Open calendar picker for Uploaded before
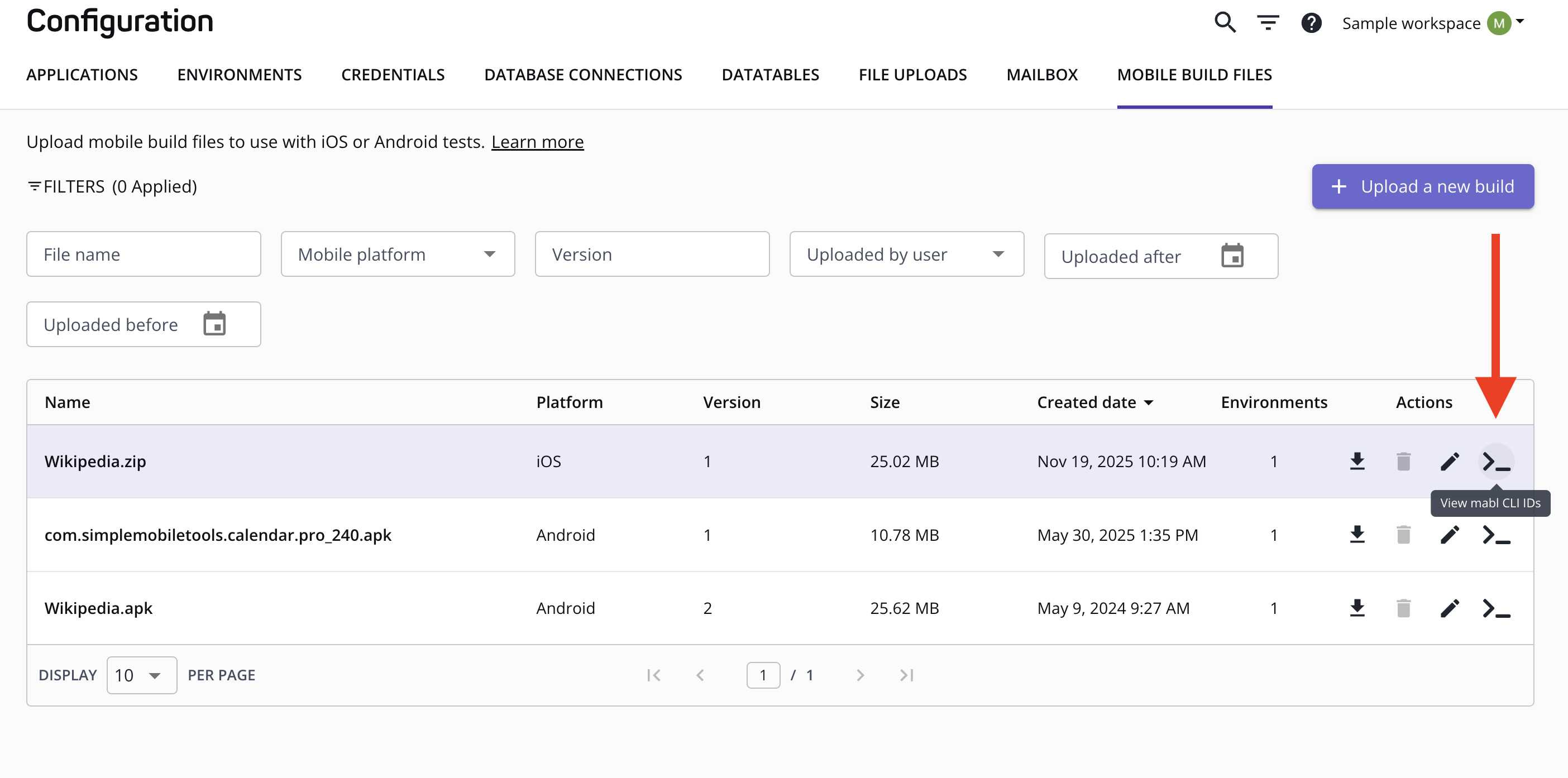1568x778 pixels. (214, 324)
